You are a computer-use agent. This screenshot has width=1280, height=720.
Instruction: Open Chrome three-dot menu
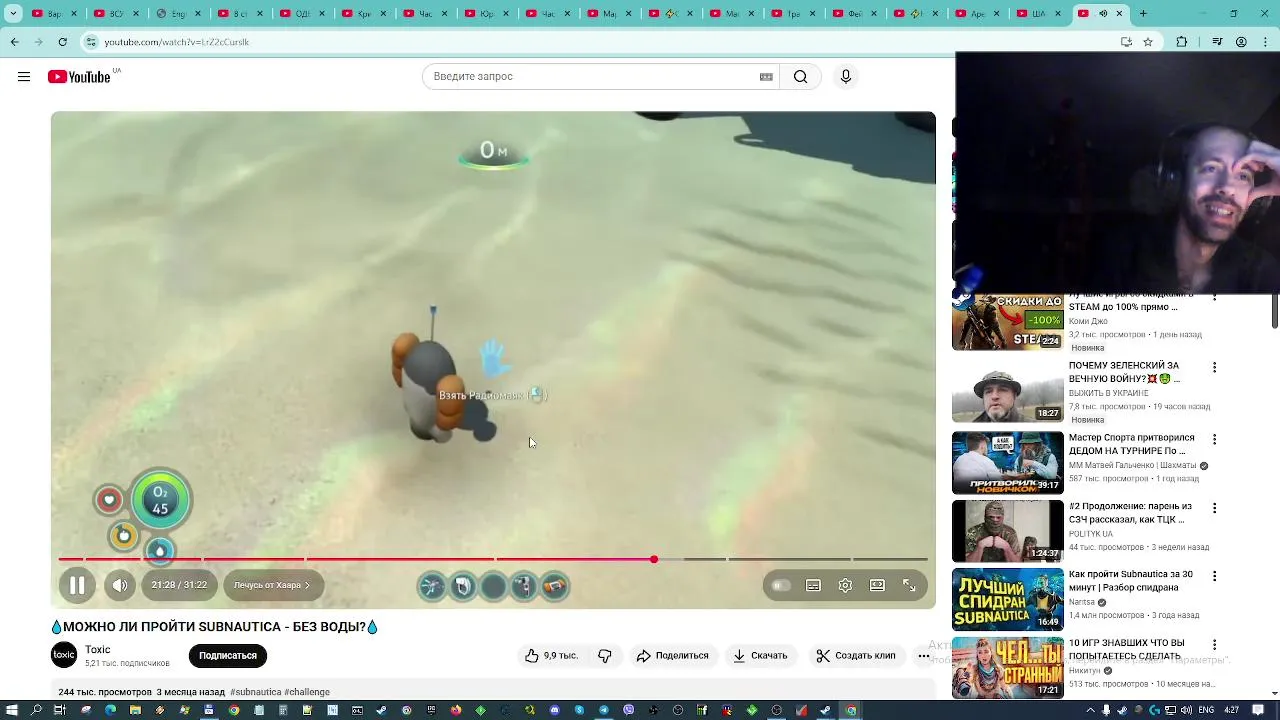1265,42
